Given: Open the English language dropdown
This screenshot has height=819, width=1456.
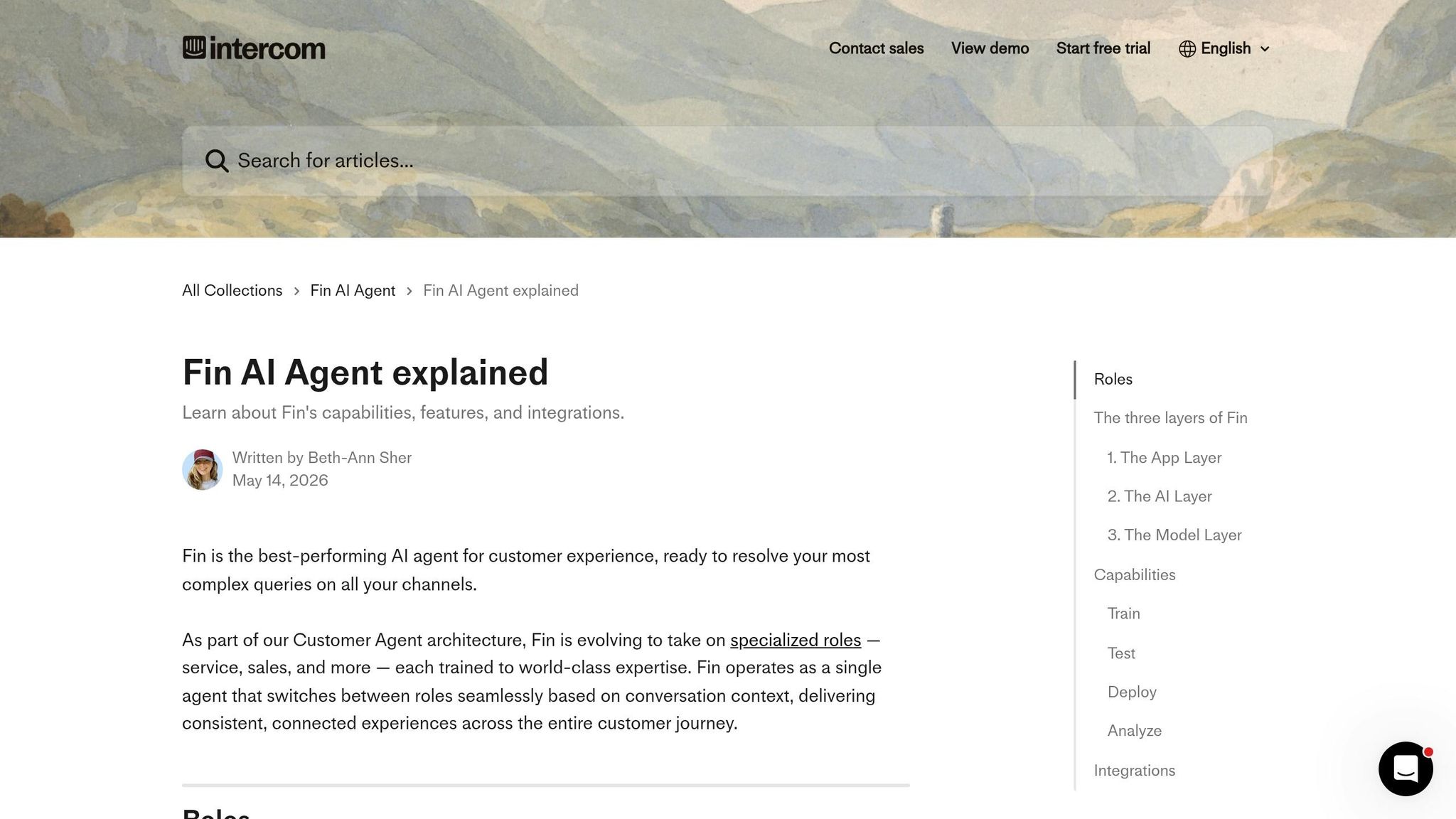Looking at the screenshot, I should [x=1224, y=48].
